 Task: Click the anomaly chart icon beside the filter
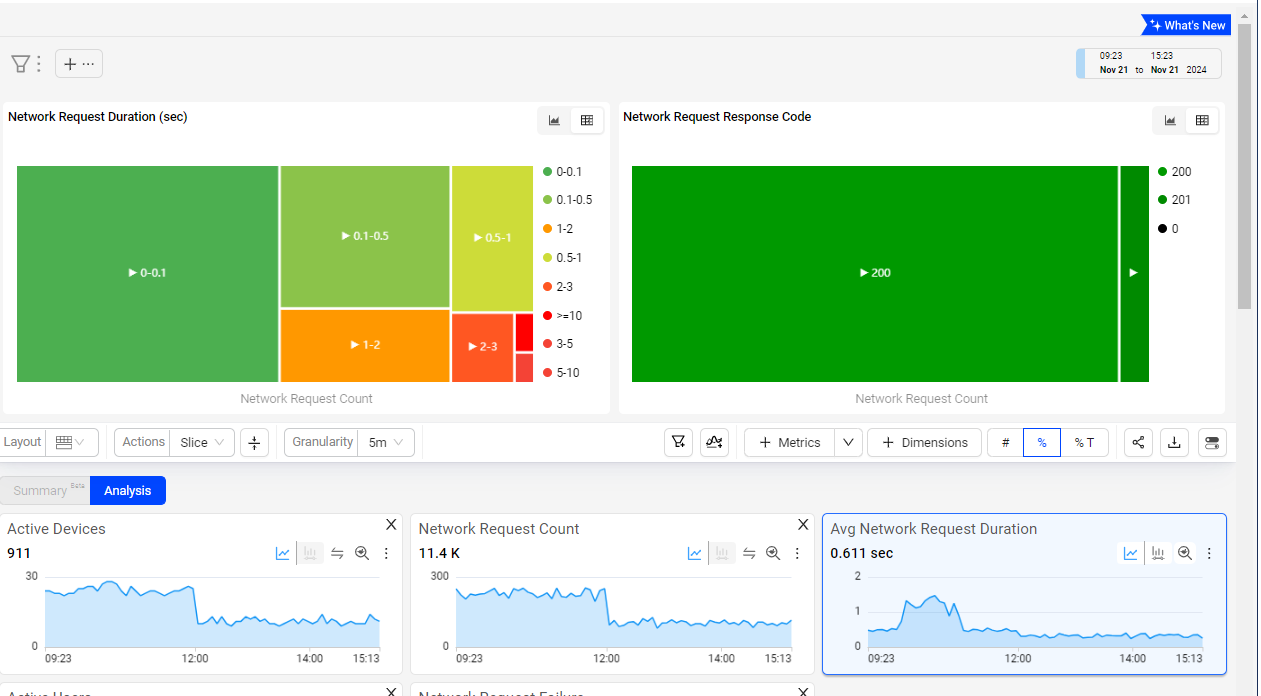[714, 442]
